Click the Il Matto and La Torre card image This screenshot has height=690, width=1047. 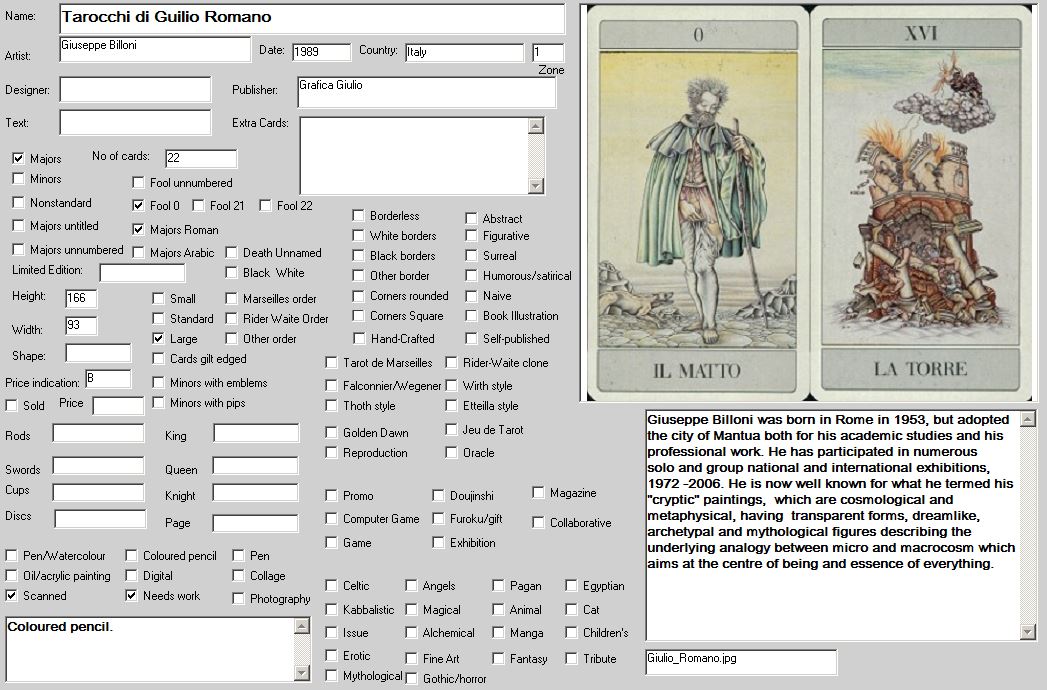point(808,203)
